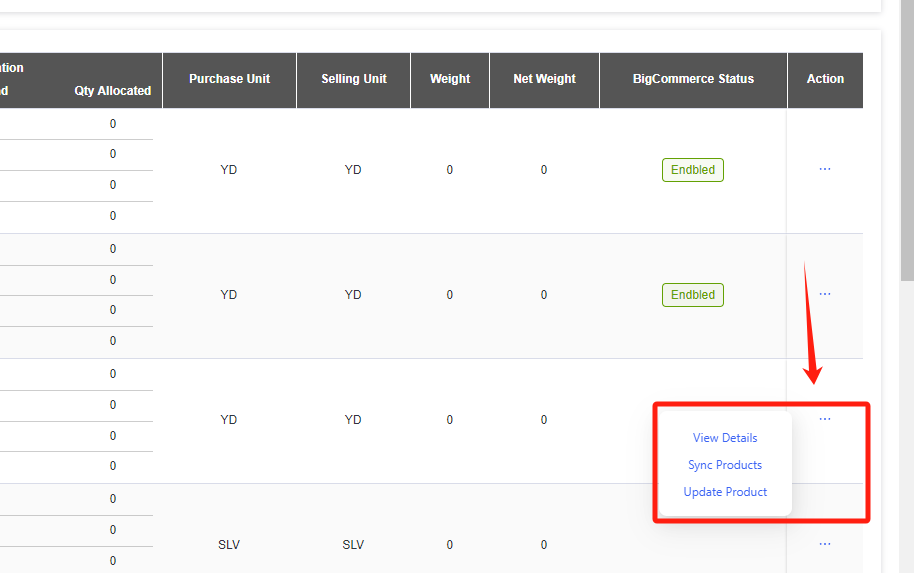This screenshot has width=914, height=573.
Task: Click the Weight column header
Action: pyautogui.click(x=450, y=79)
